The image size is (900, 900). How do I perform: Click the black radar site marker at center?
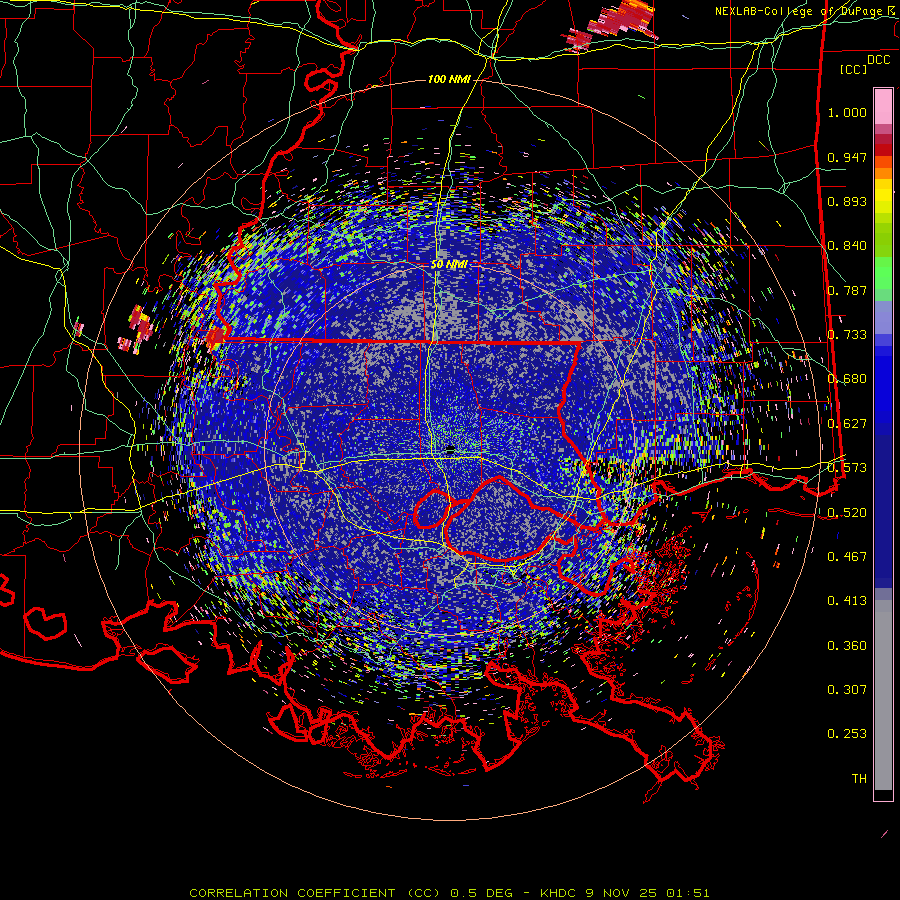pyautogui.click(x=451, y=448)
